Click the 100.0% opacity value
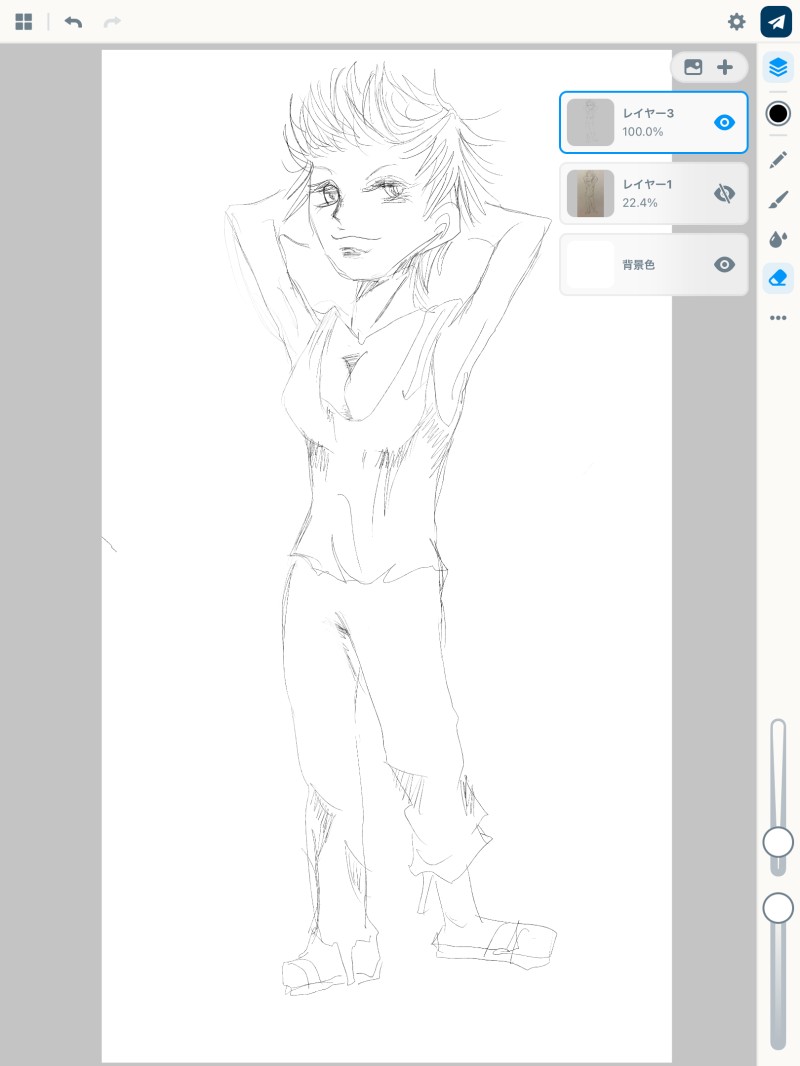 pyautogui.click(x=642, y=132)
